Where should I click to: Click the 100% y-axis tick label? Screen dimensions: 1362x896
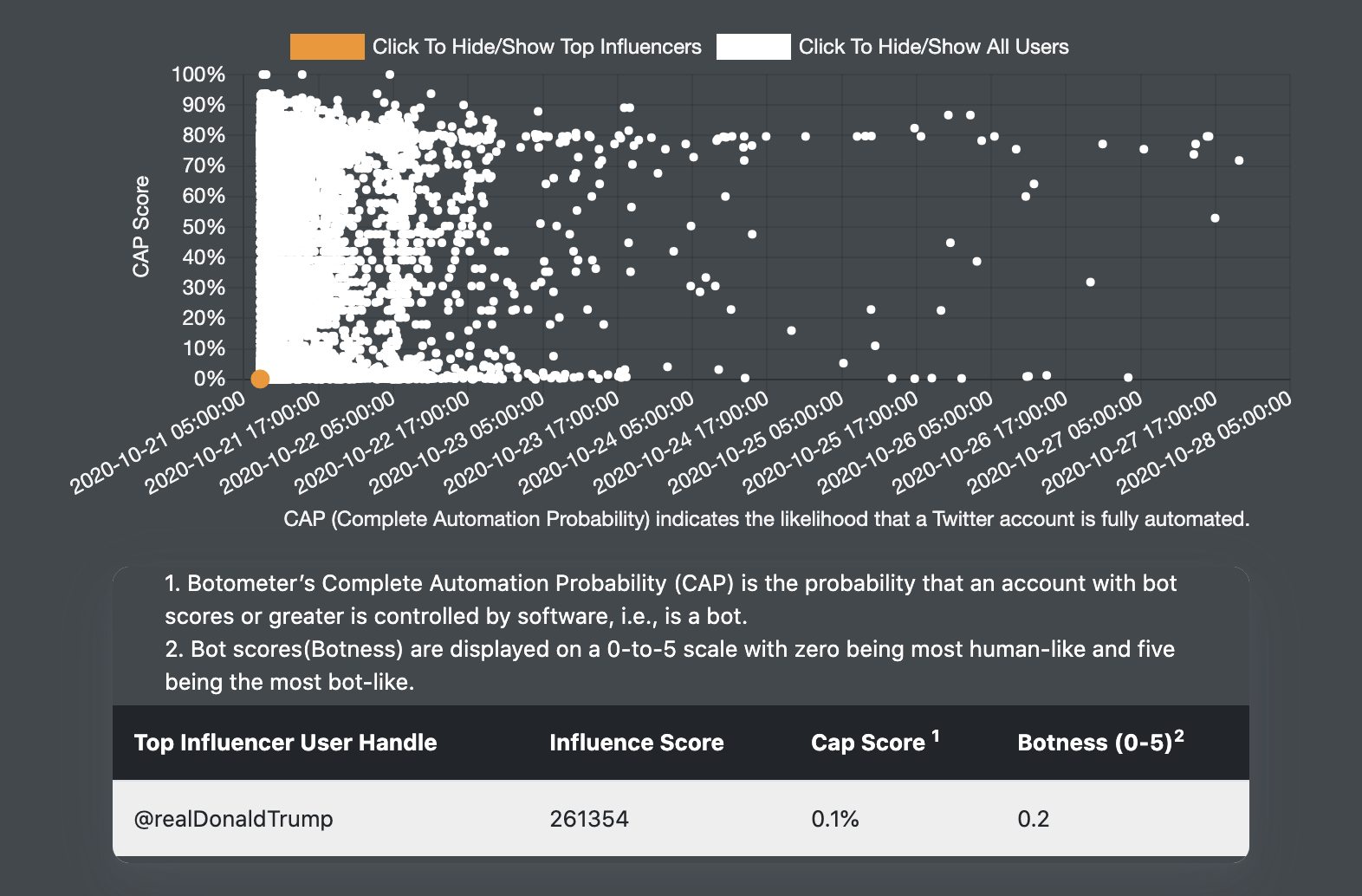[198, 75]
